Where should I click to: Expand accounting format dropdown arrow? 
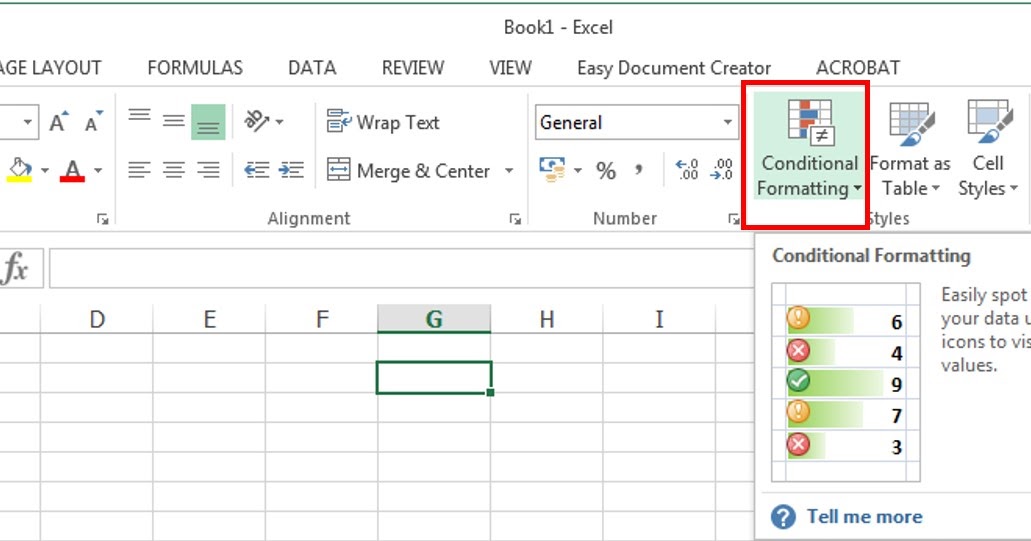[577, 171]
